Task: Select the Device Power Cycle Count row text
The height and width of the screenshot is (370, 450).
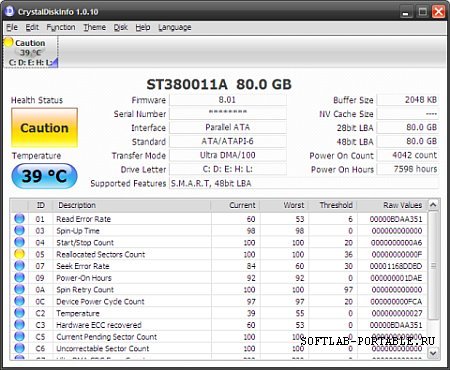Action: coord(100,302)
